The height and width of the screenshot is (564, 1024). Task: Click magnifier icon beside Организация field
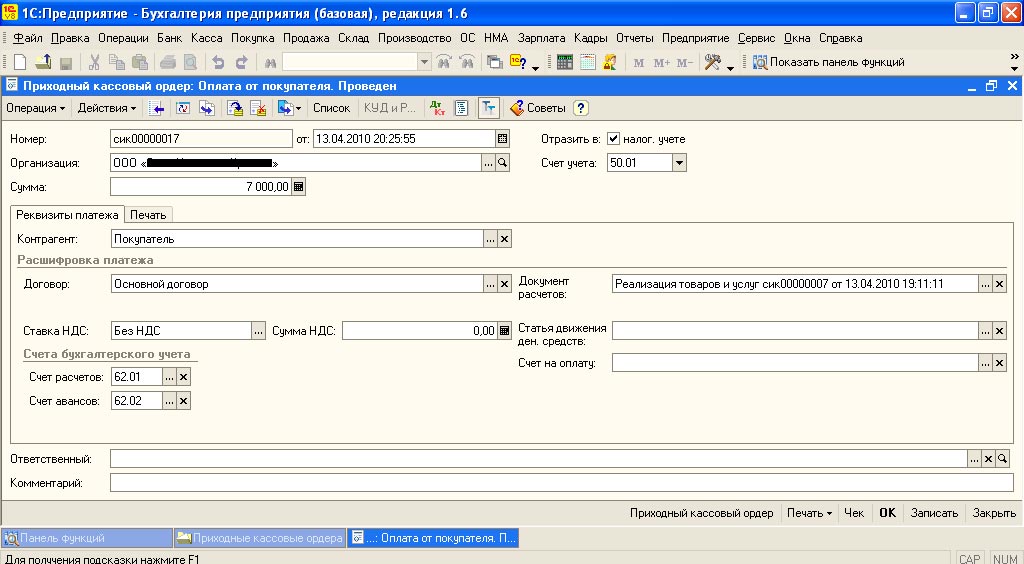(502, 163)
